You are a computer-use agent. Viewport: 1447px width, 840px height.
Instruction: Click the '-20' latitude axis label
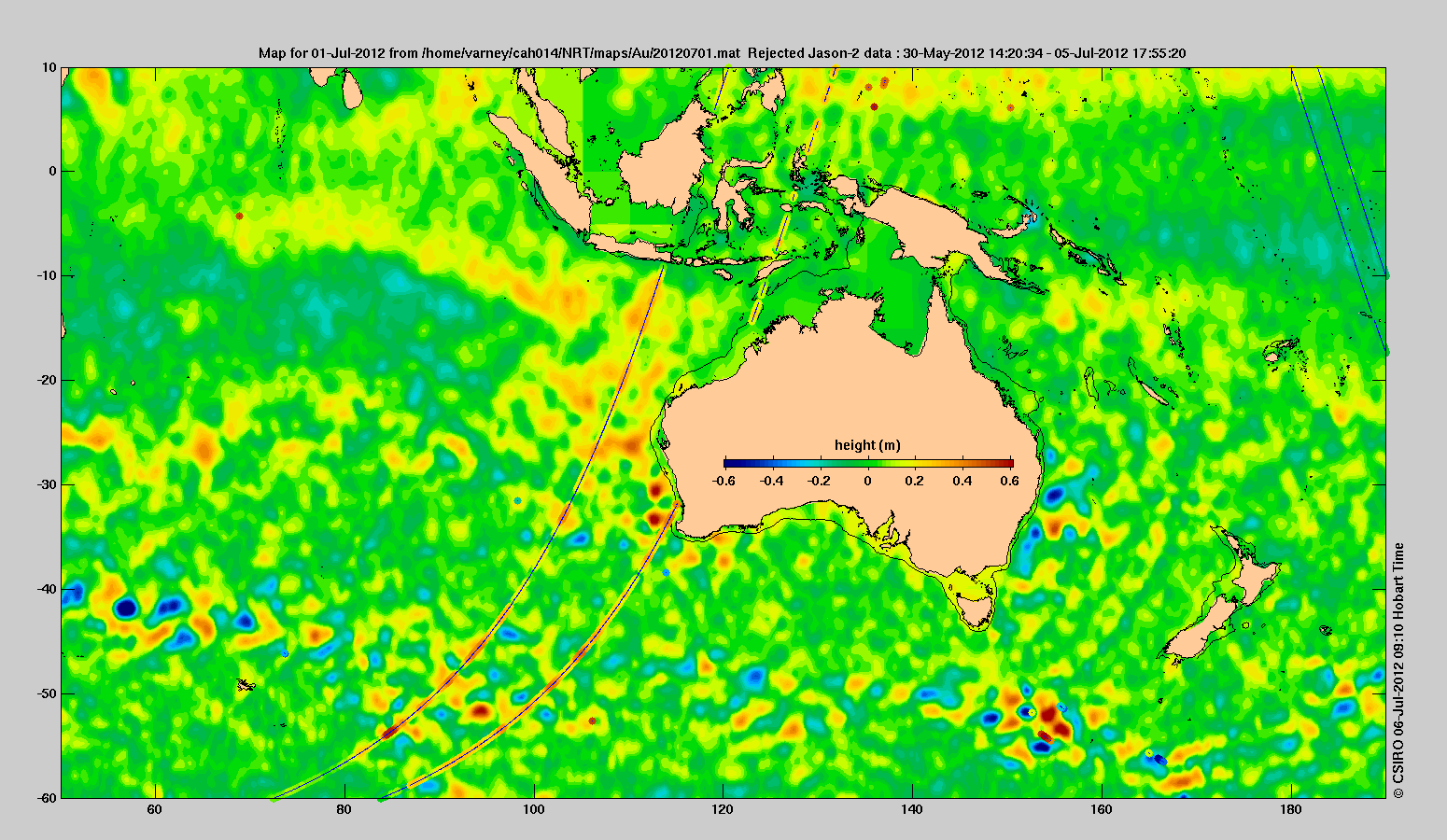click(47, 381)
